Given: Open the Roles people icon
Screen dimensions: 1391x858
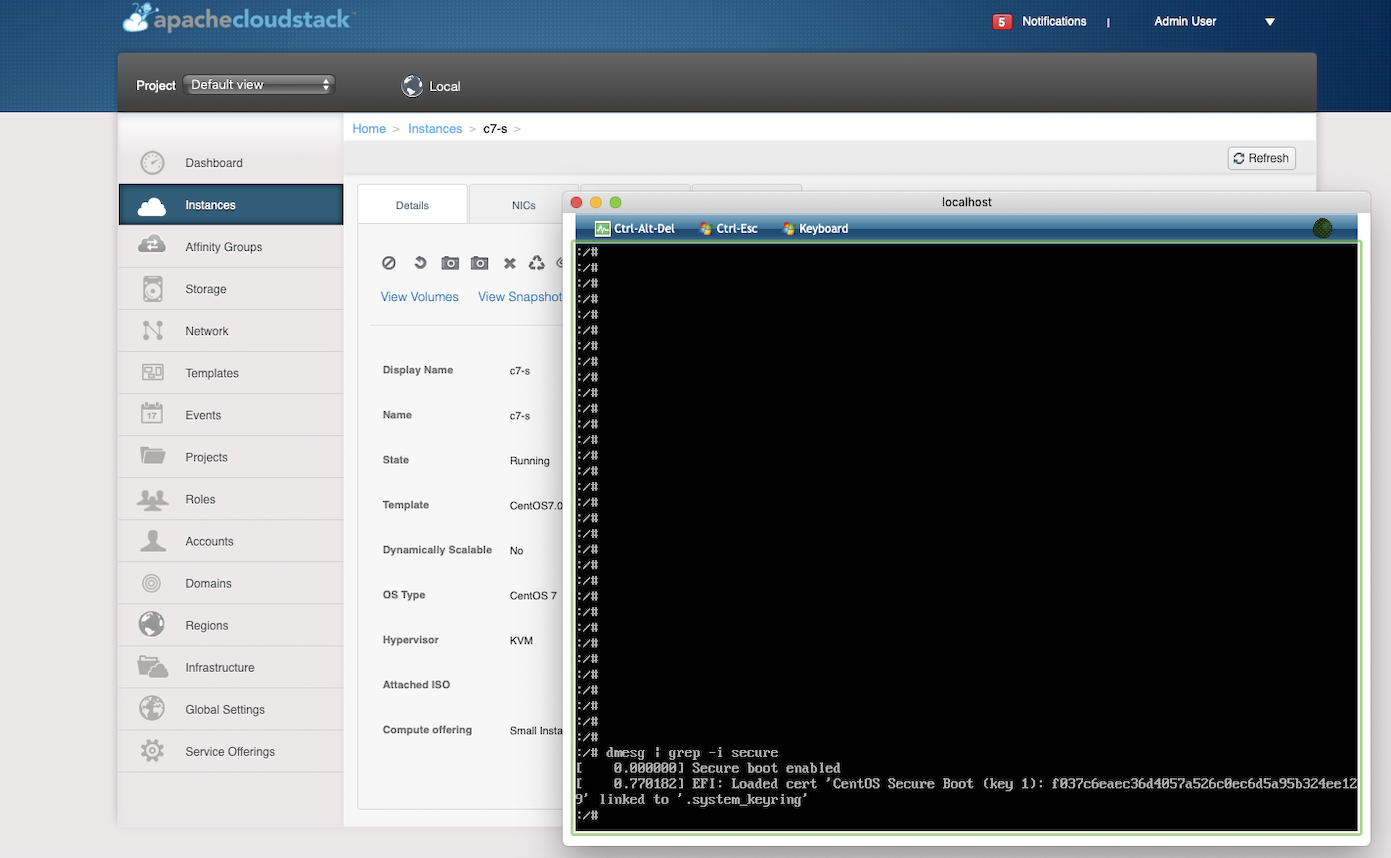Looking at the screenshot, I should [152, 499].
